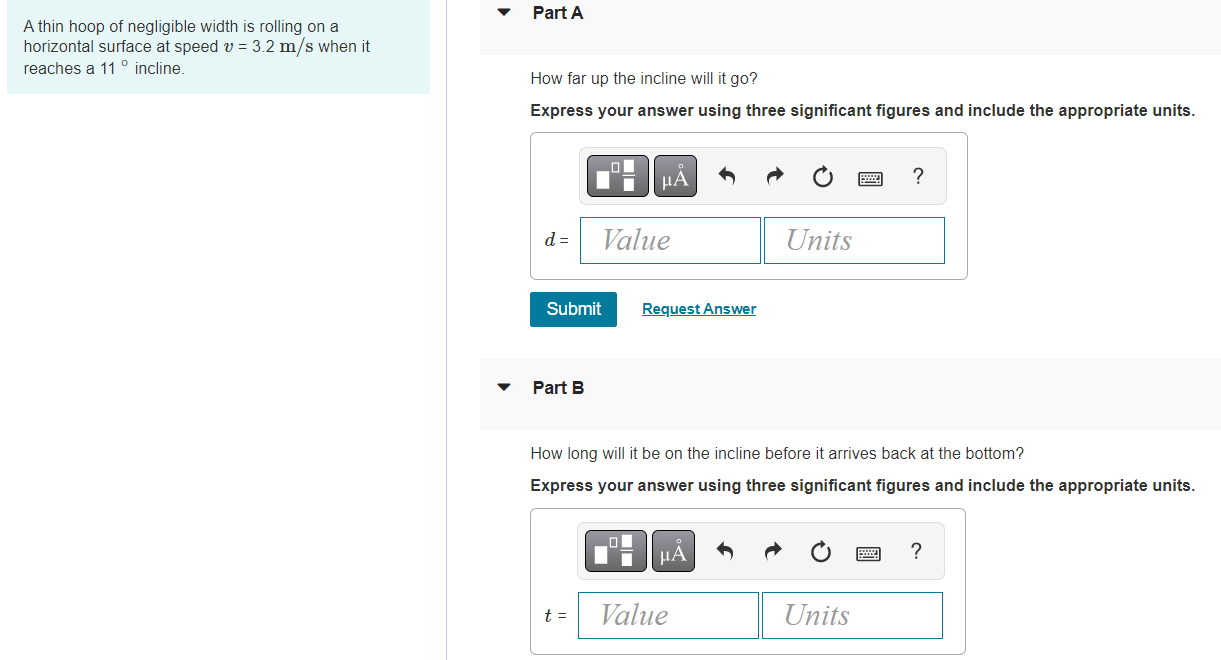1221x660 pixels.
Task: Open help question mark in Part B
Action: 917,551
